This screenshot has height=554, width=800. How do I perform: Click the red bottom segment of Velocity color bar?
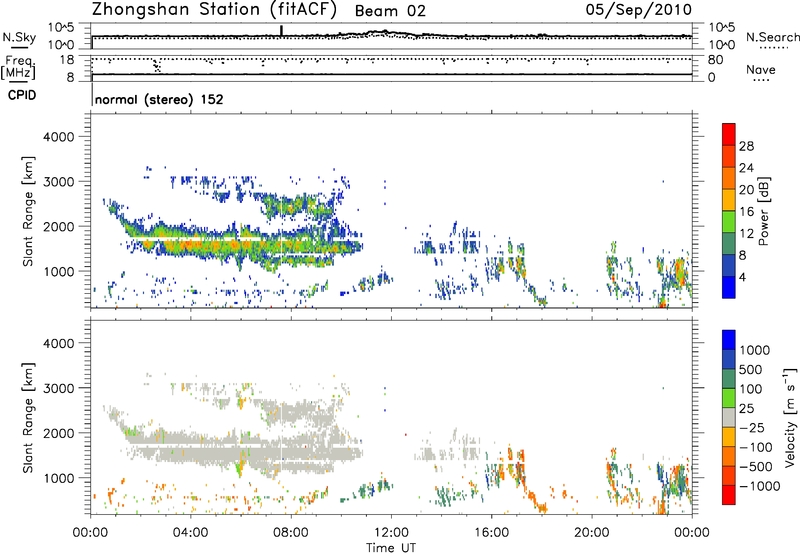(729, 495)
